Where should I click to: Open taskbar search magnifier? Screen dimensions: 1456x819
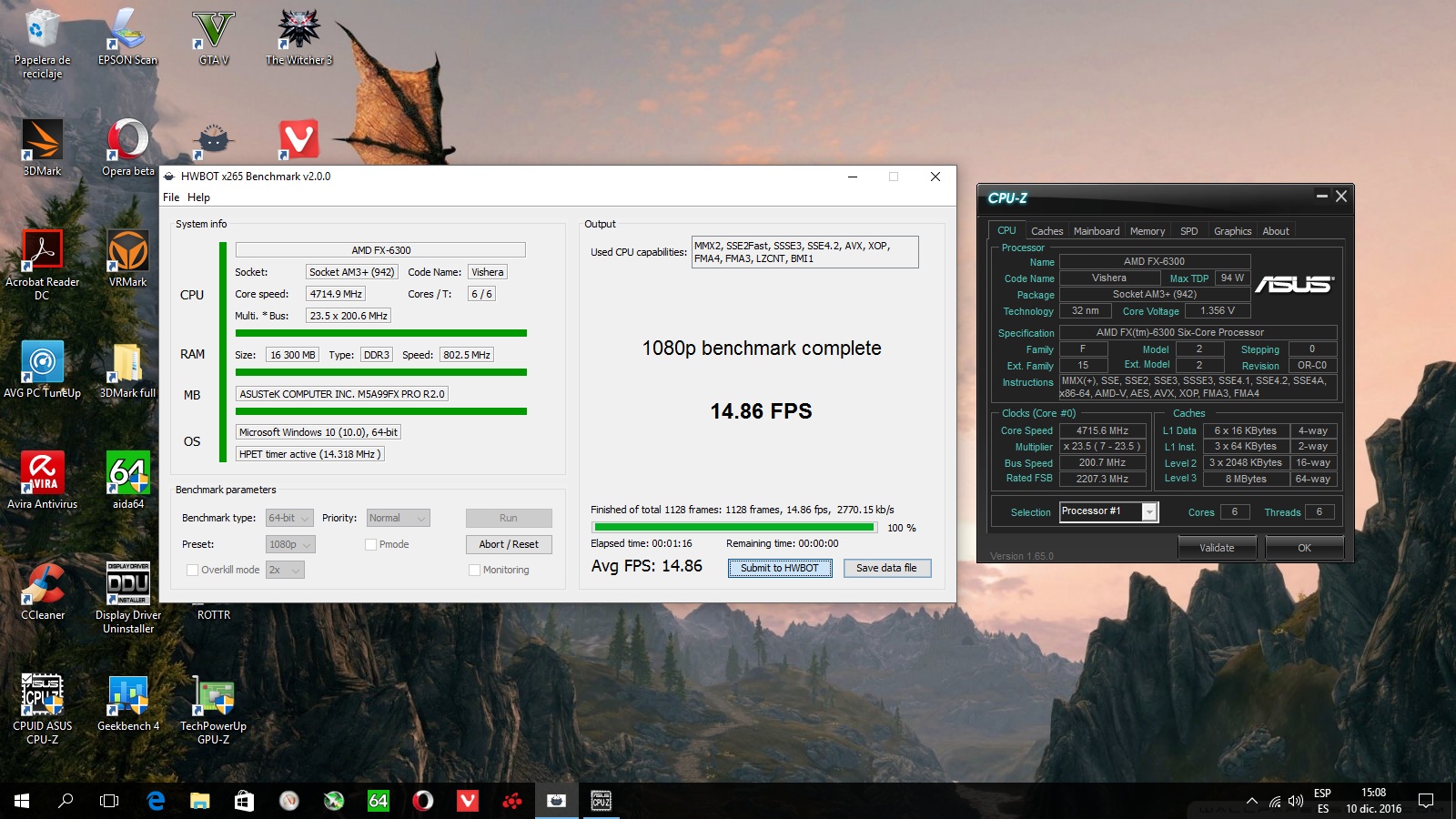coord(66,801)
